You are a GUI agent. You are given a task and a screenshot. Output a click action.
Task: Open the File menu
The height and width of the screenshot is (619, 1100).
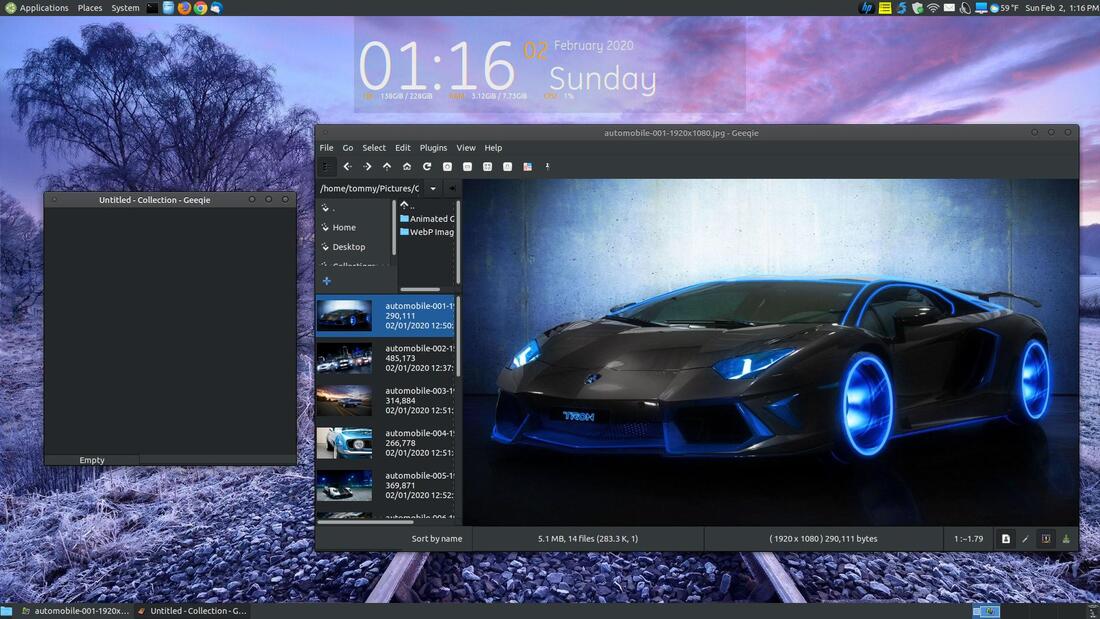(x=326, y=148)
